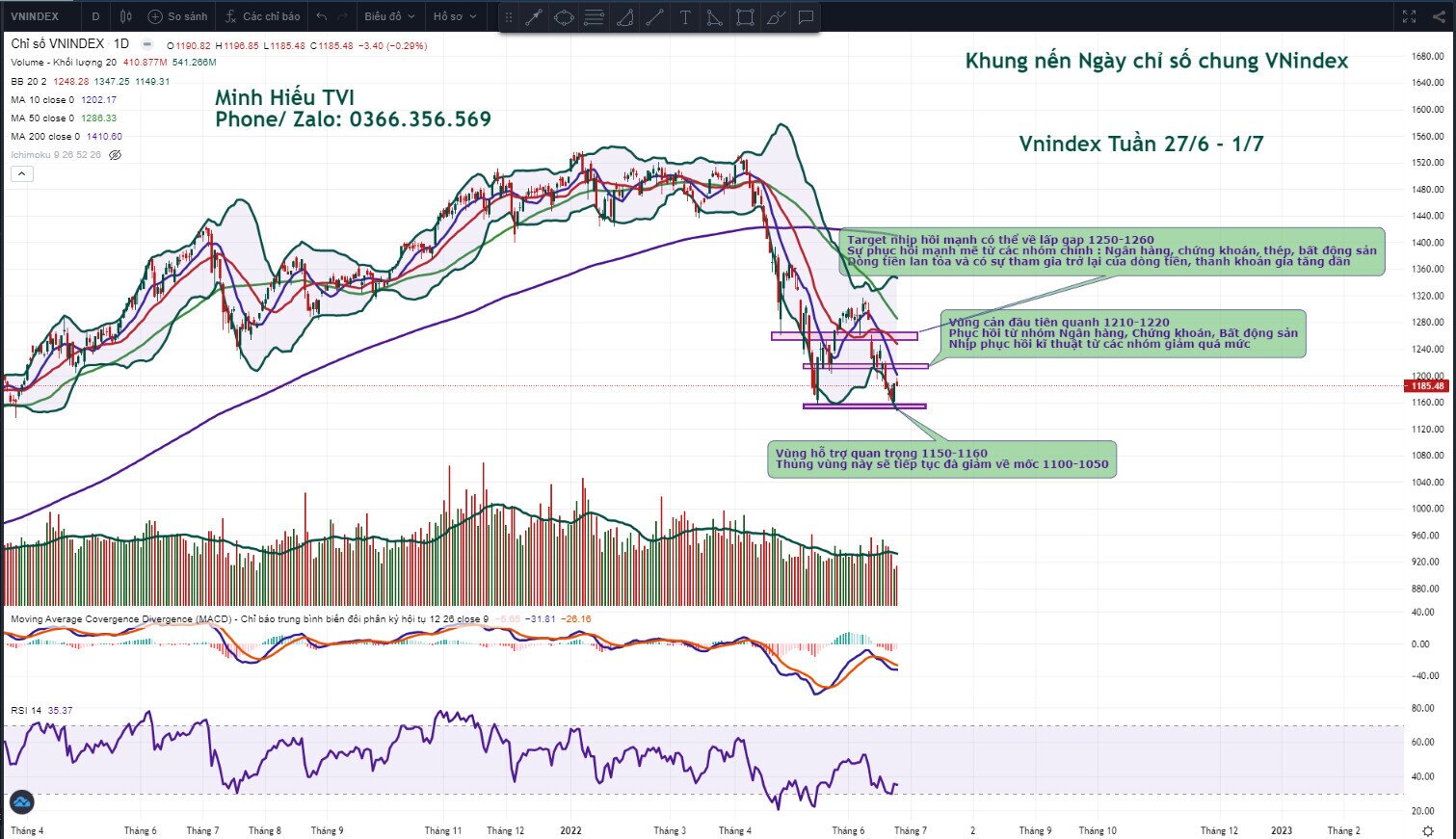Select the rectangle drawing tool
Image resolution: width=1456 pixels, height=839 pixels.
(745, 17)
